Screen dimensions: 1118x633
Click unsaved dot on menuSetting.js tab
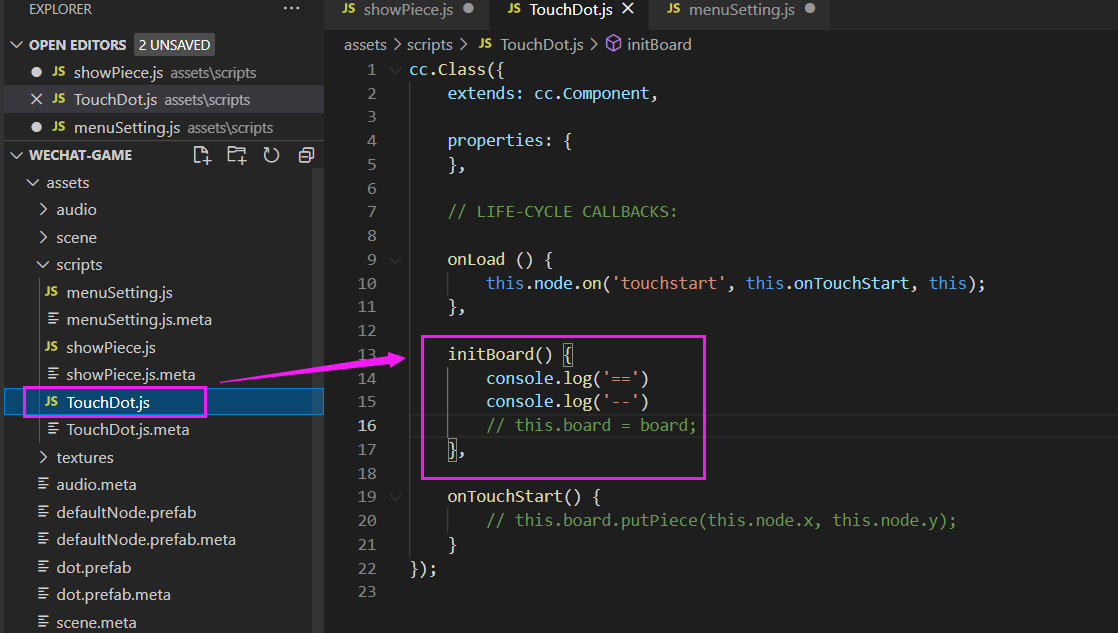point(810,9)
